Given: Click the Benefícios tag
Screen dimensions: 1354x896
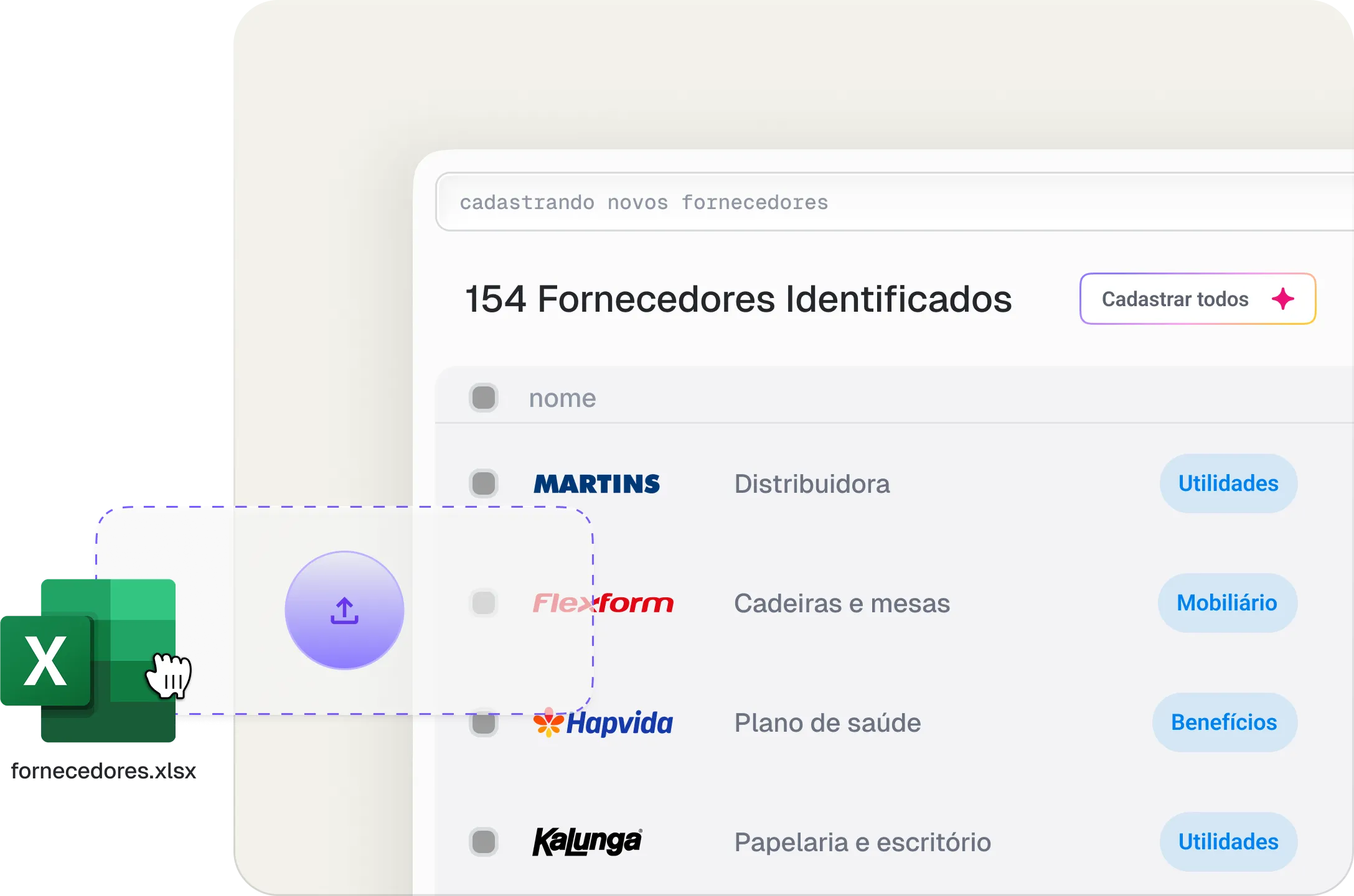Looking at the screenshot, I should 1225,722.
